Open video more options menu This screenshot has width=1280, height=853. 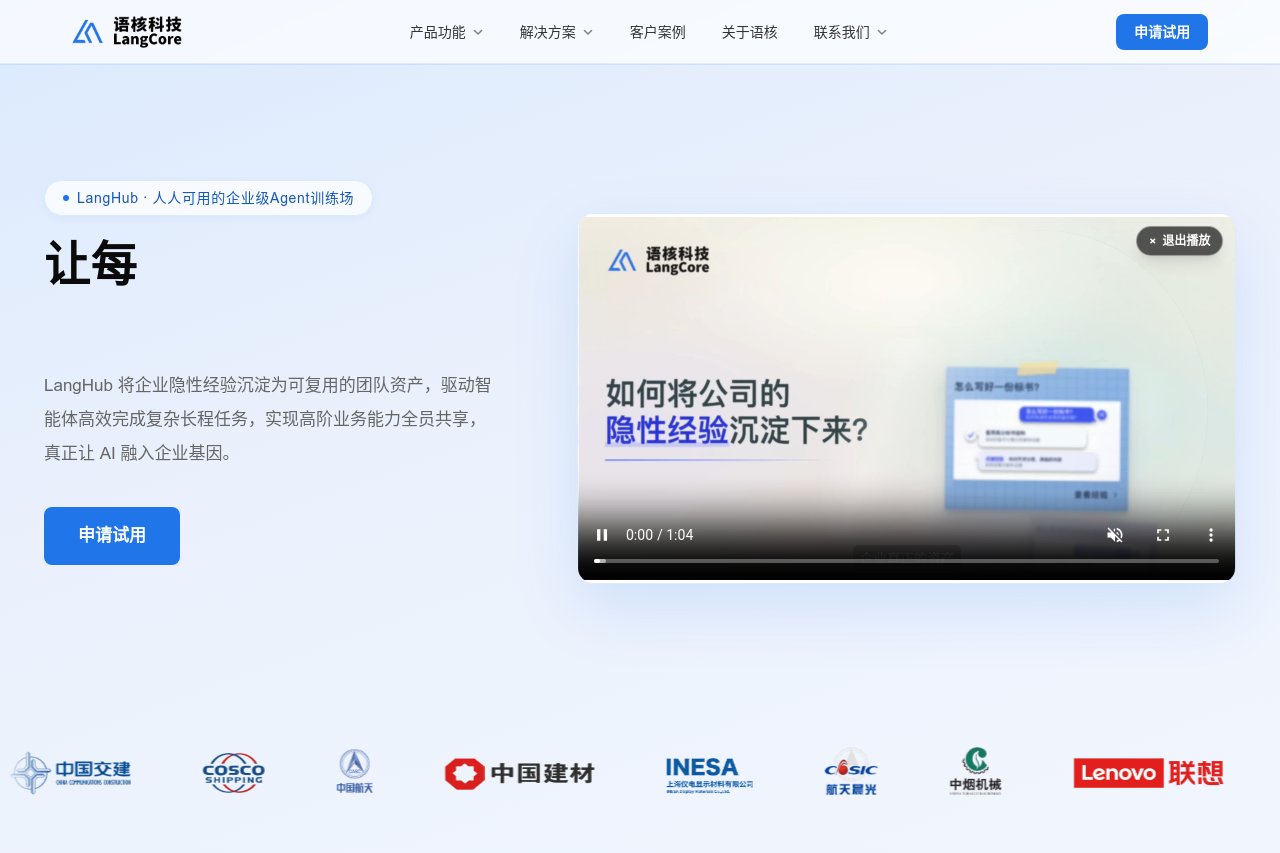pyautogui.click(x=1211, y=535)
